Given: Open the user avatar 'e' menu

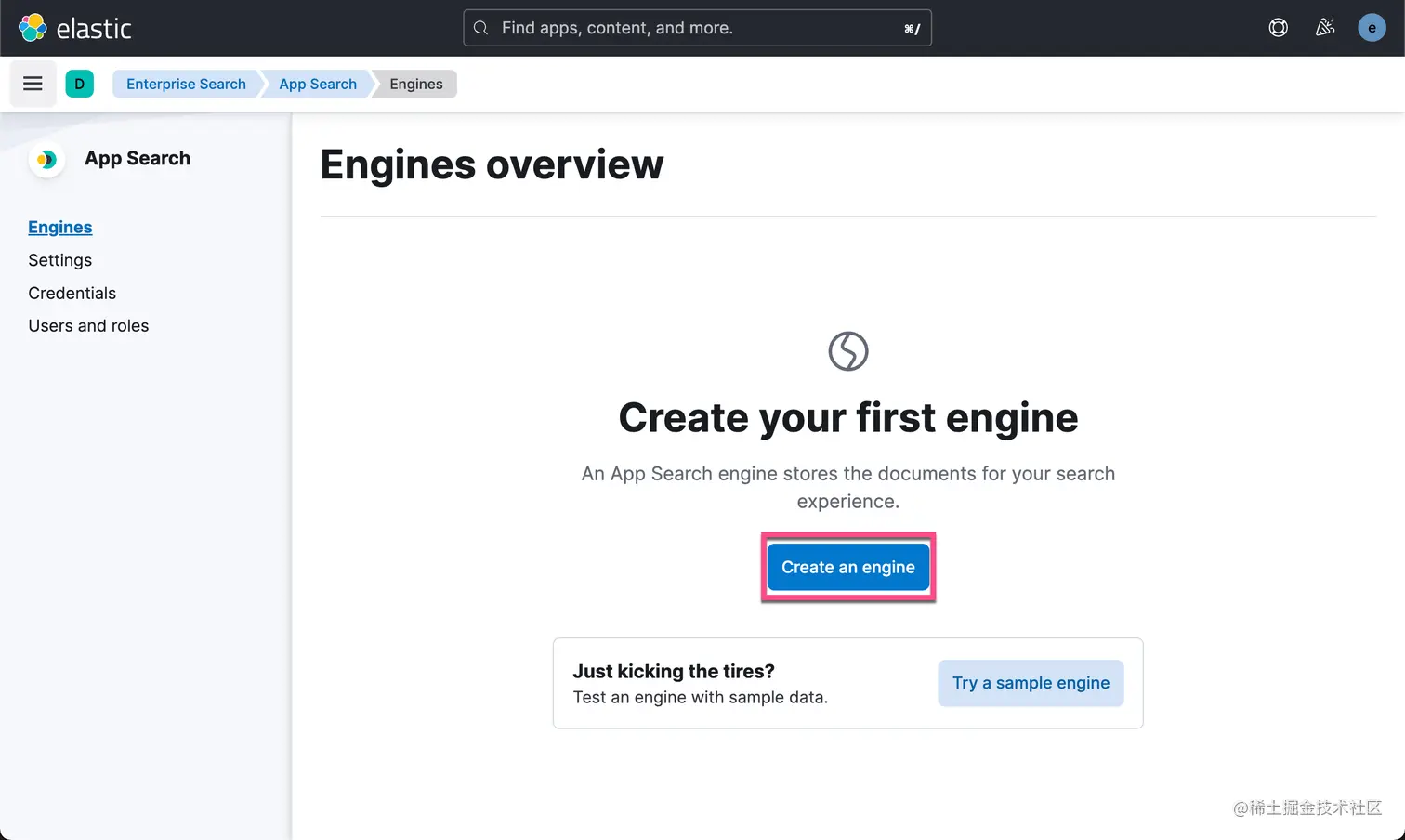Looking at the screenshot, I should click(x=1372, y=28).
